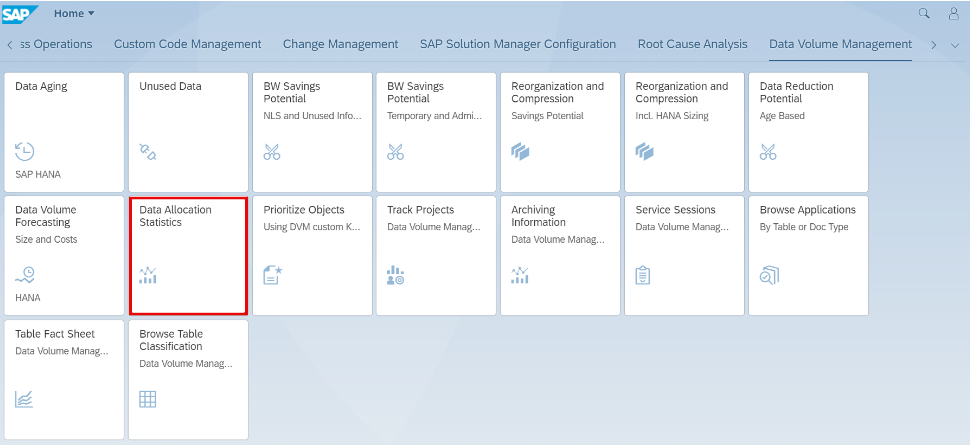Select the Data Volume Management tab
This screenshot has width=970, height=445.
(840, 44)
